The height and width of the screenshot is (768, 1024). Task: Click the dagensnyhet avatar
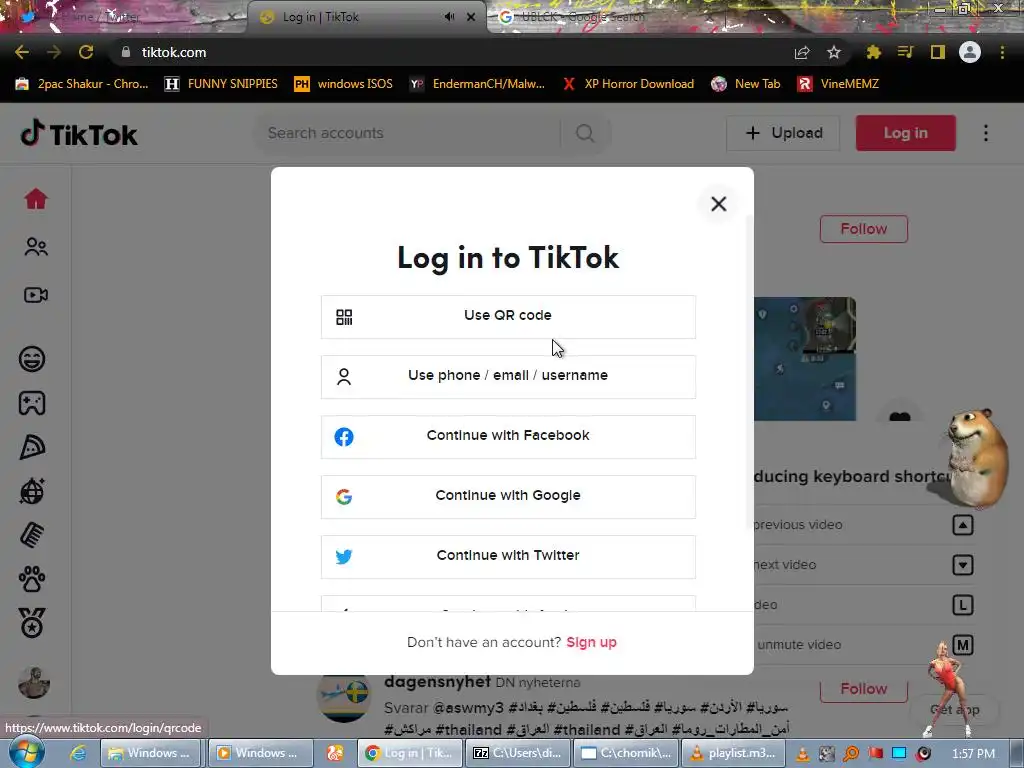click(x=344, y=697)
